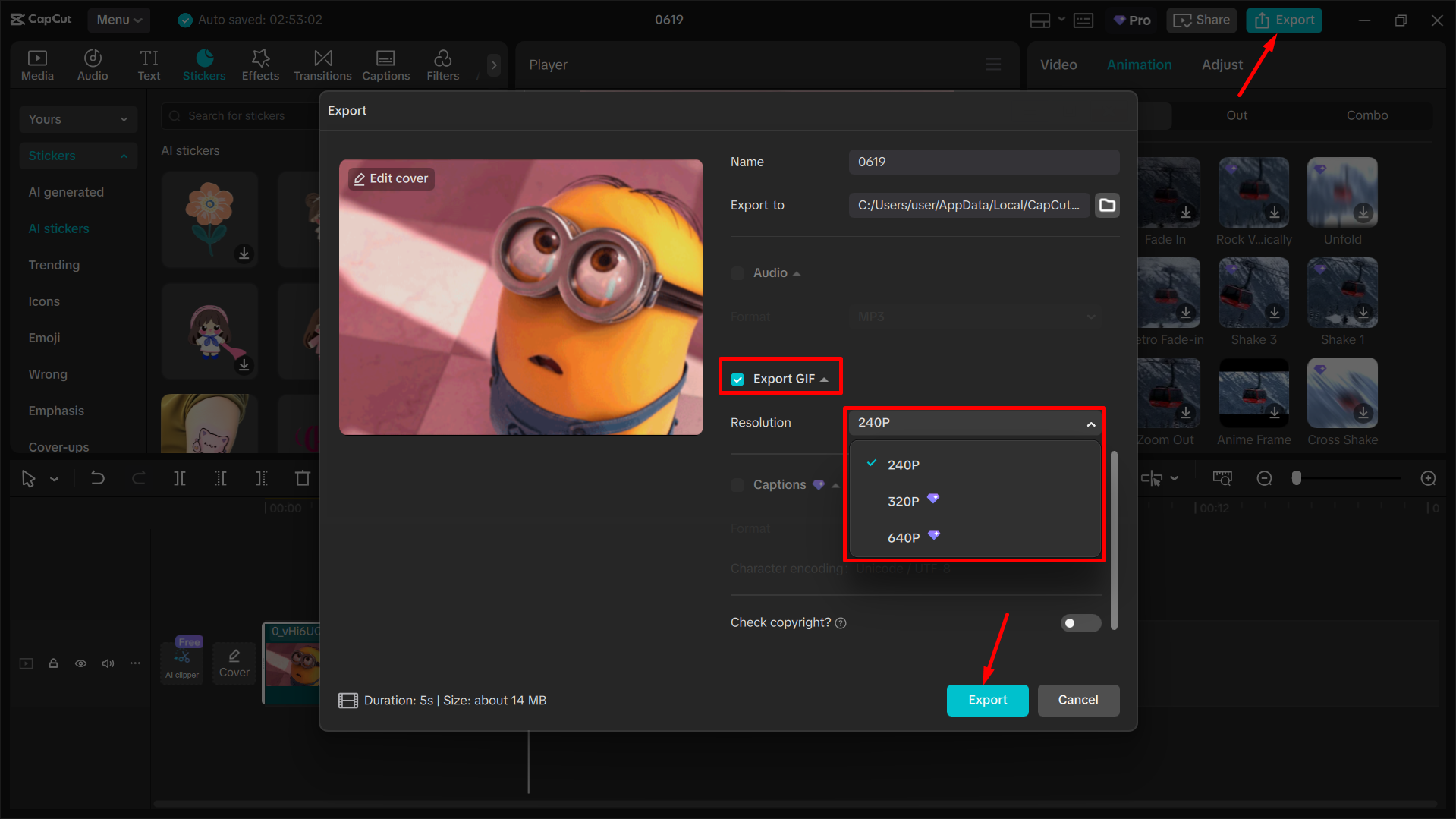
Task: Toggle the Check copyright switch on
Action: point(1080,622)
